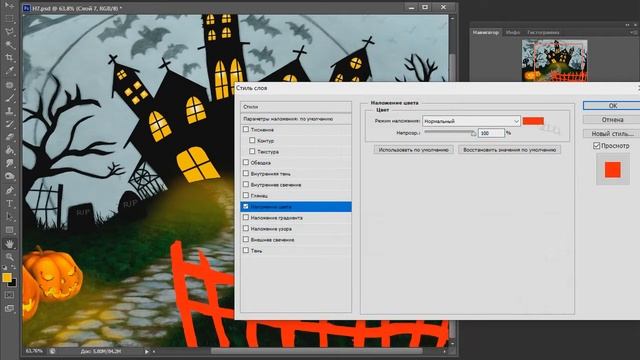Toggle the Просмотр preview checkbox
Screen dimensions: 640x360
(596, 146)
